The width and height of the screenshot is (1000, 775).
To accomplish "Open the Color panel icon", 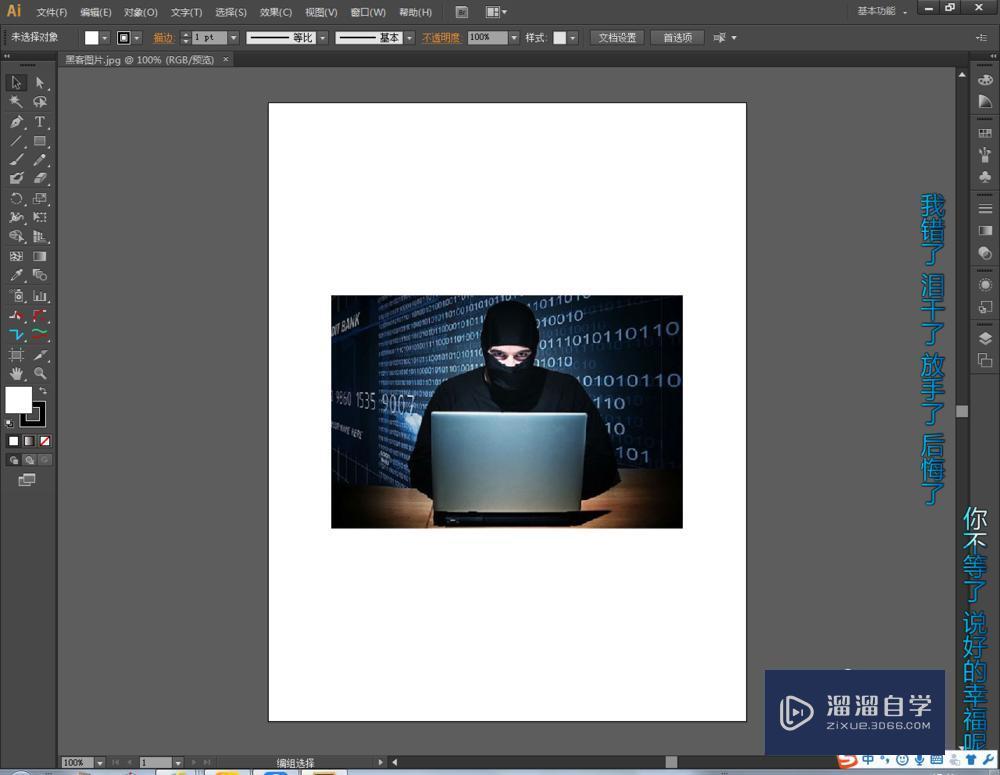I will click(985, 80).
